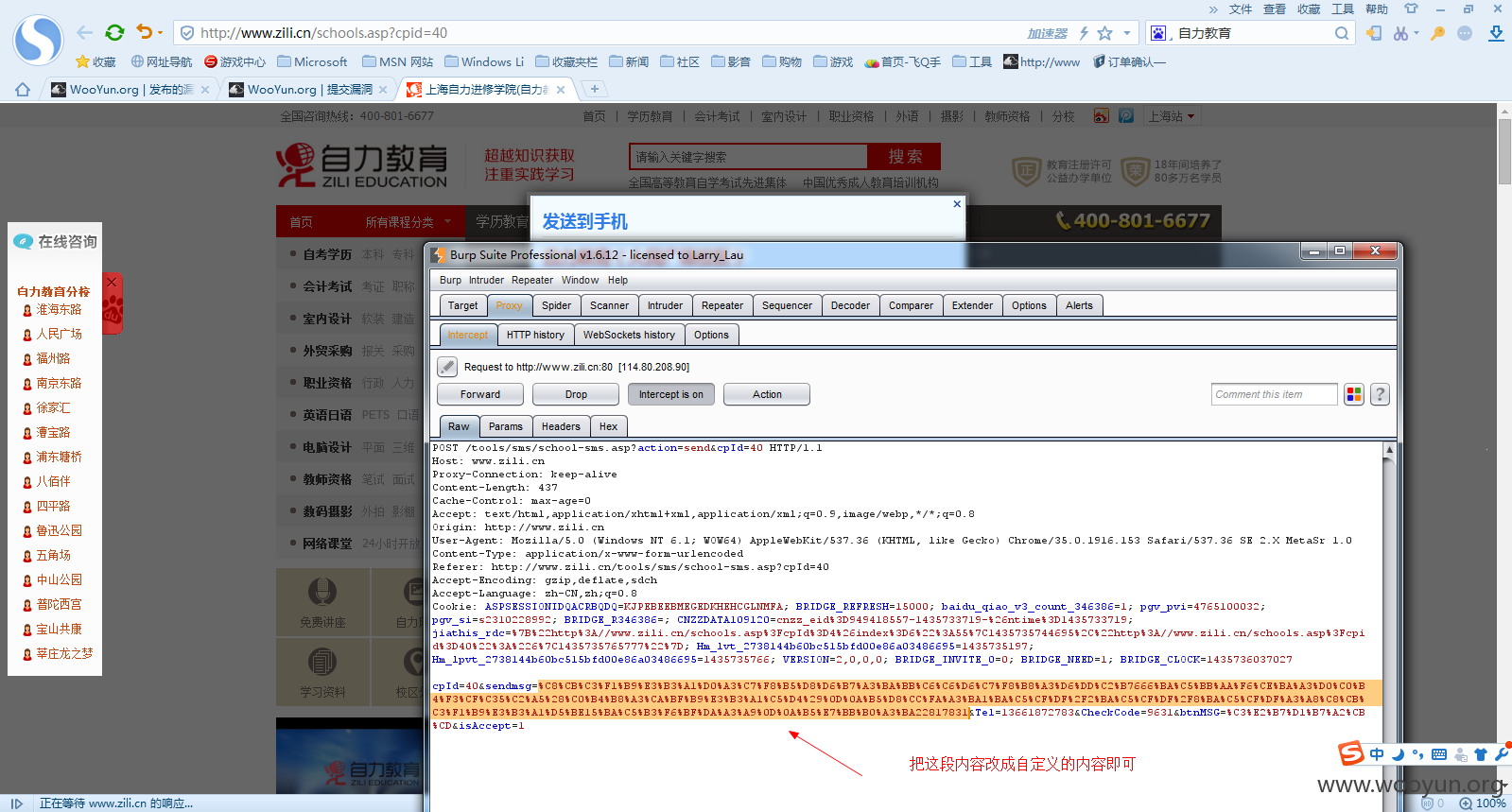
Task: Click the magnifier search icon
Action: click(x=1342, y=33)
